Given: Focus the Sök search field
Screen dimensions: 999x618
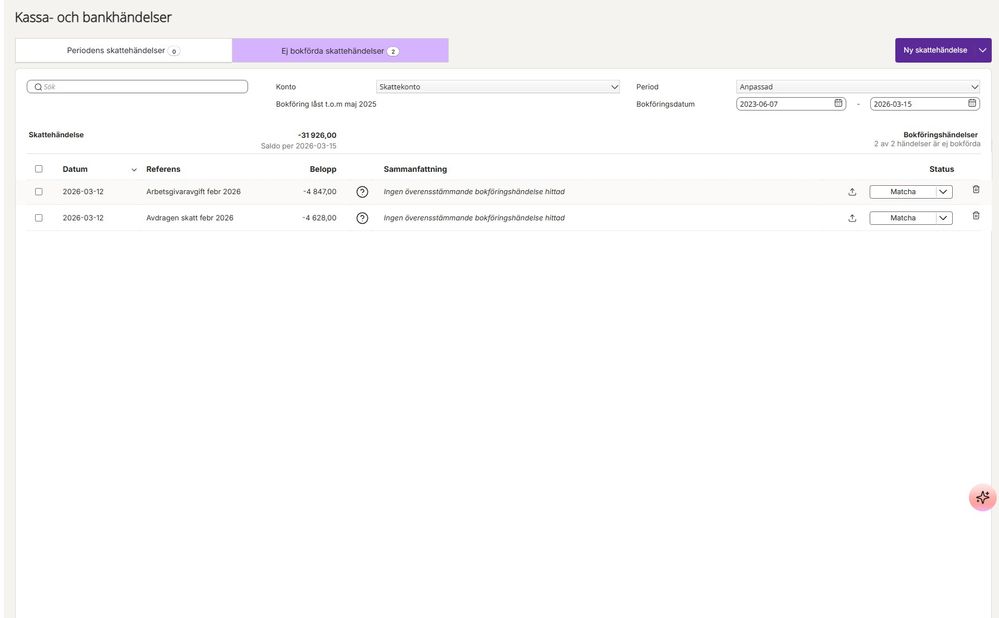Looking at the screenshot, I should click(137, 87).
